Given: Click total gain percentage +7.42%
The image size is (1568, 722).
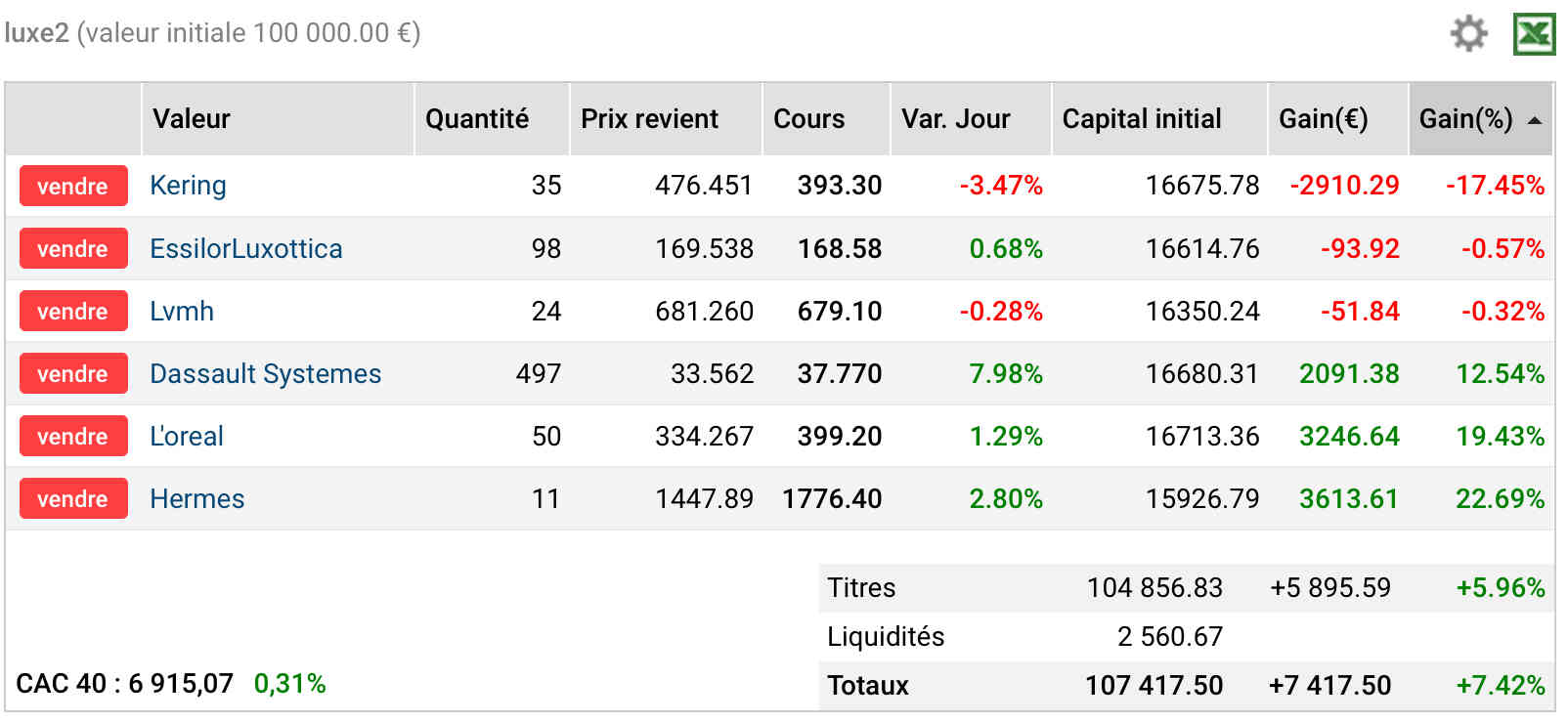Looking at the screenshot, I should tap(1501, 685).
